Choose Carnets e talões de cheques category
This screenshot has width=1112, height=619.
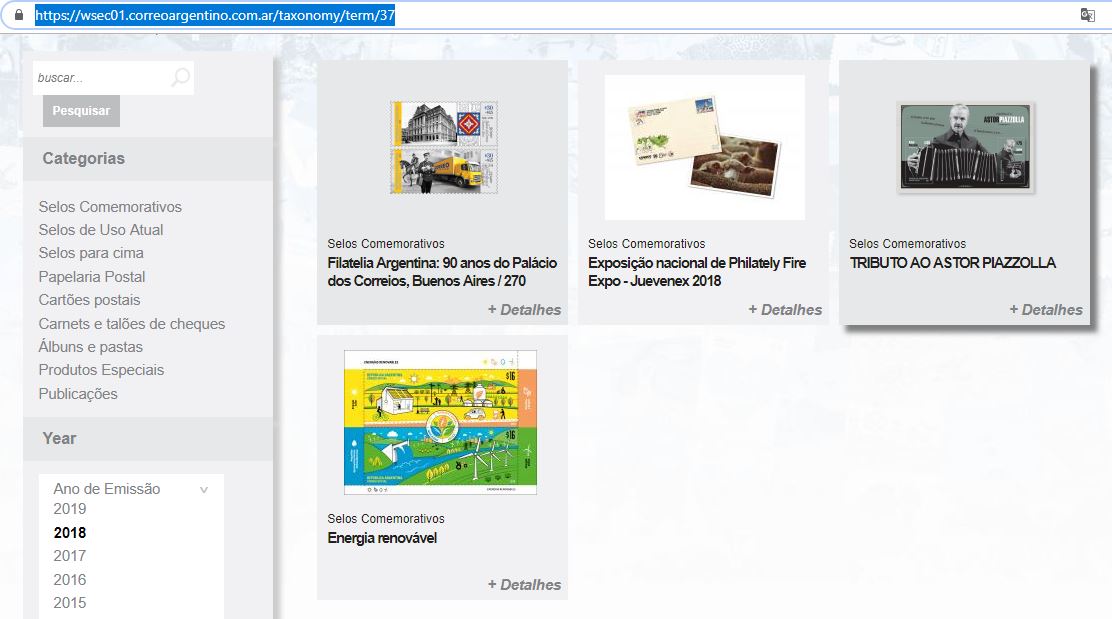(x=132, y=323)
